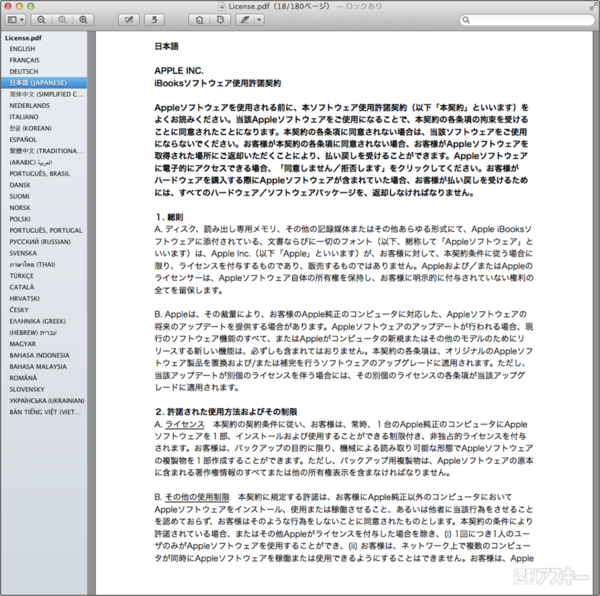Click the iBooksソフトウェア使用許諾契約 title line

(218, 83)
